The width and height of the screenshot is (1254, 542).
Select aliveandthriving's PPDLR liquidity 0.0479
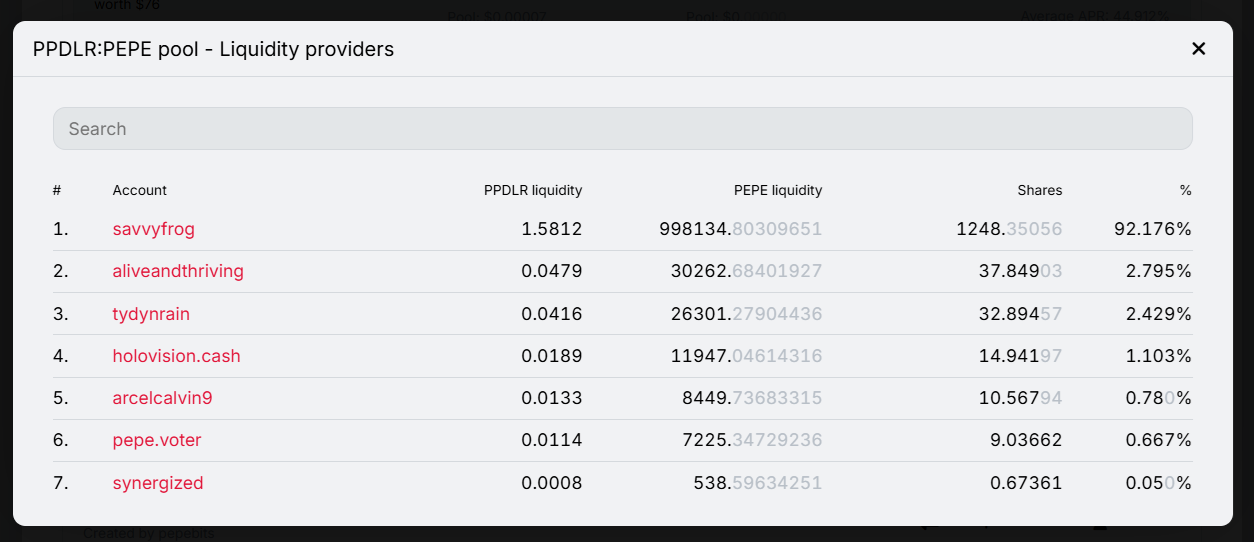[552, 271]
